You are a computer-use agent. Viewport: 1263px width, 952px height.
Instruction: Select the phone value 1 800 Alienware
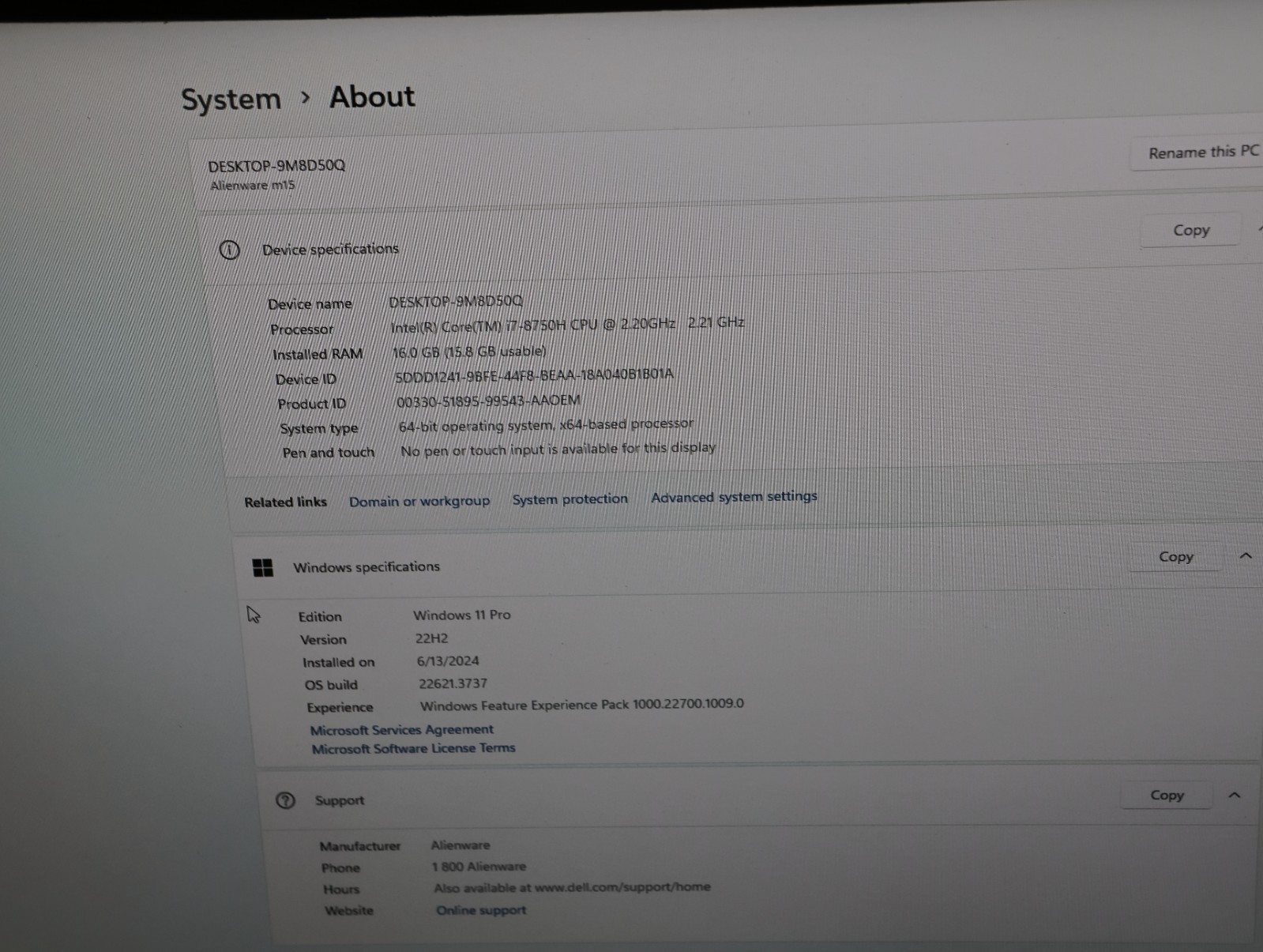[x=479, y=867]
